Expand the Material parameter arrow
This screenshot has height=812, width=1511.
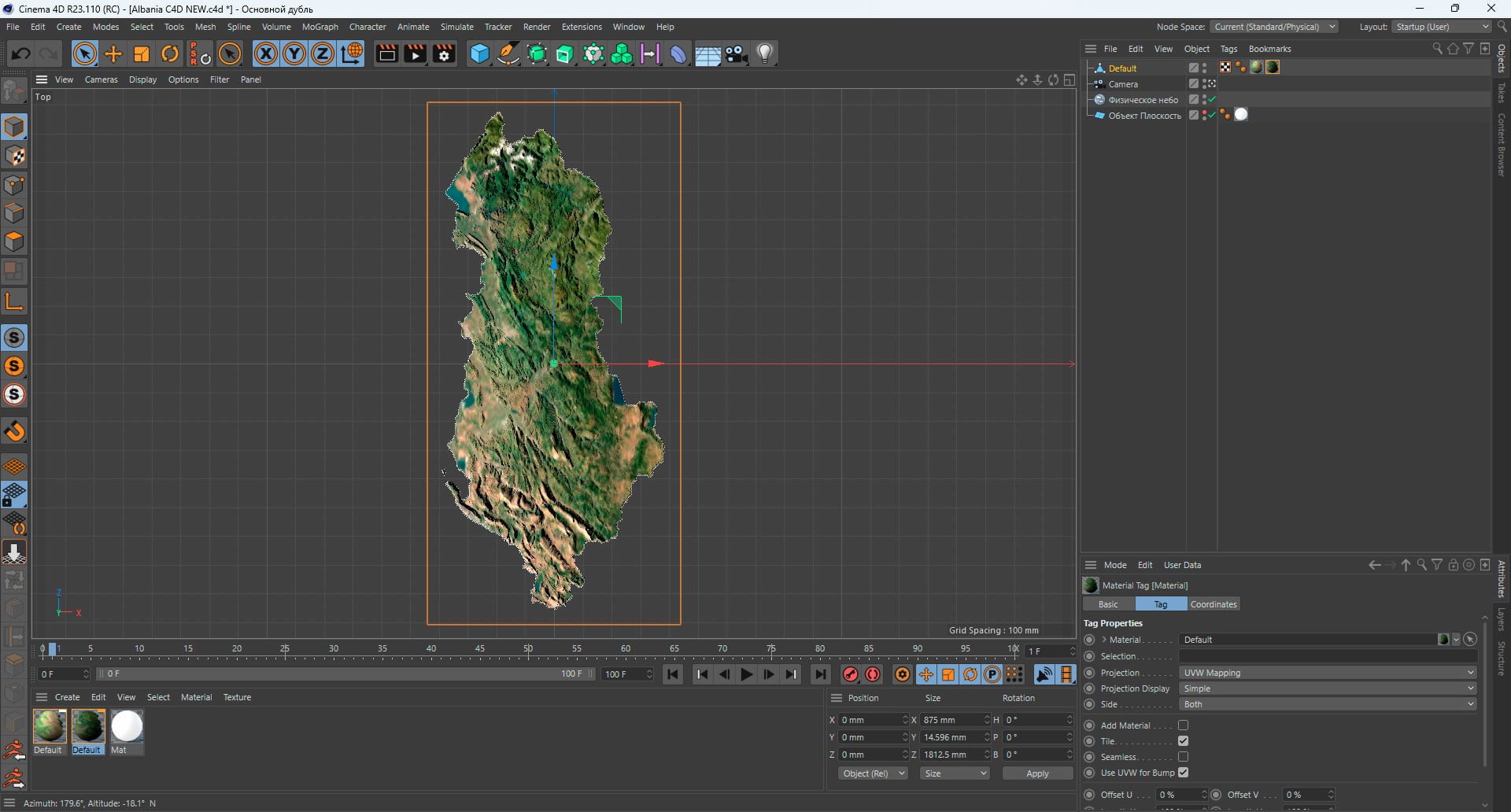click(x=1104, y=640)
